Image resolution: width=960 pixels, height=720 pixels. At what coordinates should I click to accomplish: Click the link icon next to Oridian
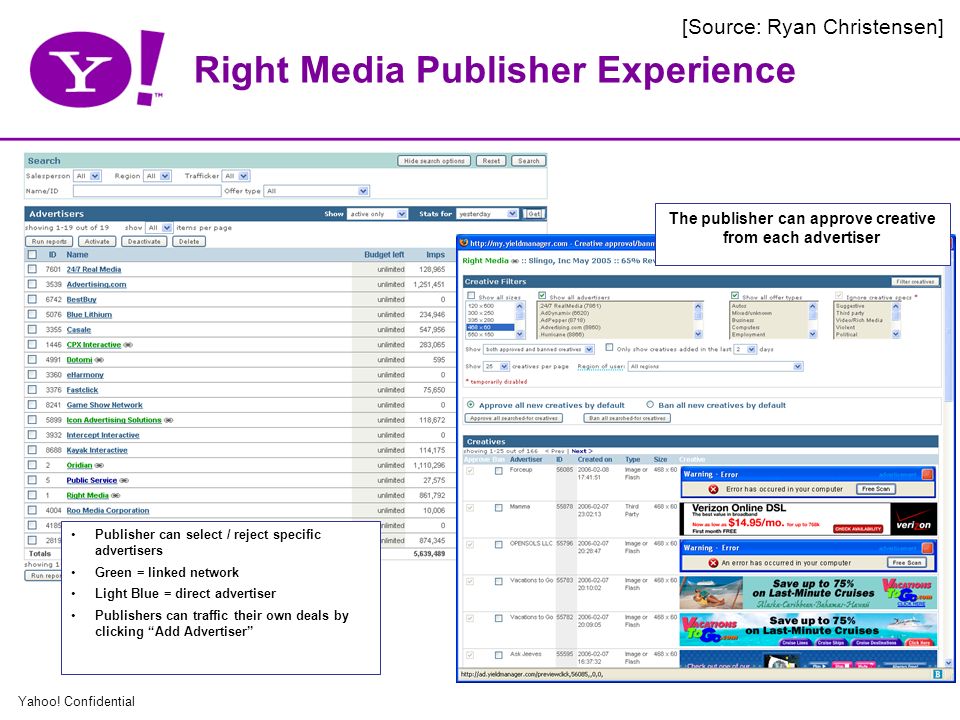[x=99, y=466]
